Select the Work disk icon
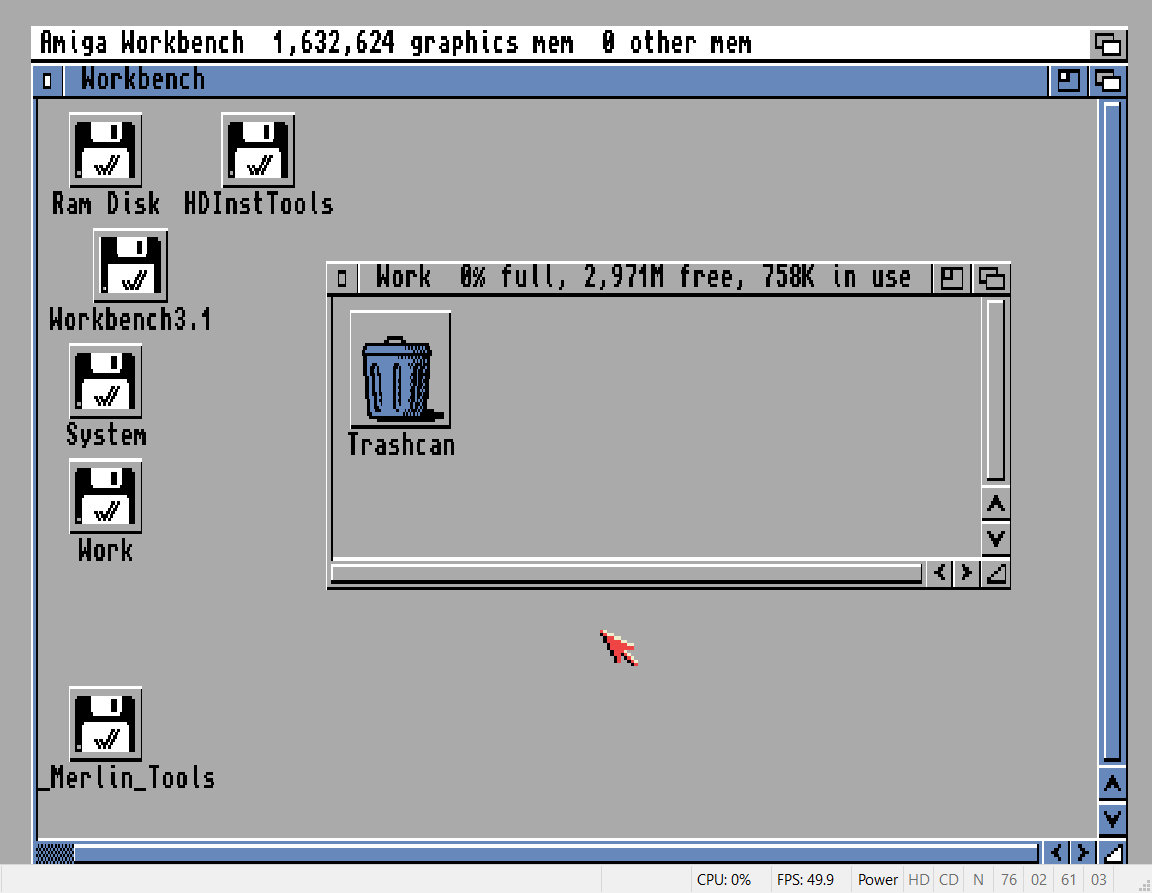Screen dimensions: 1152x893 pyautogui.click(x=106, y=496)
